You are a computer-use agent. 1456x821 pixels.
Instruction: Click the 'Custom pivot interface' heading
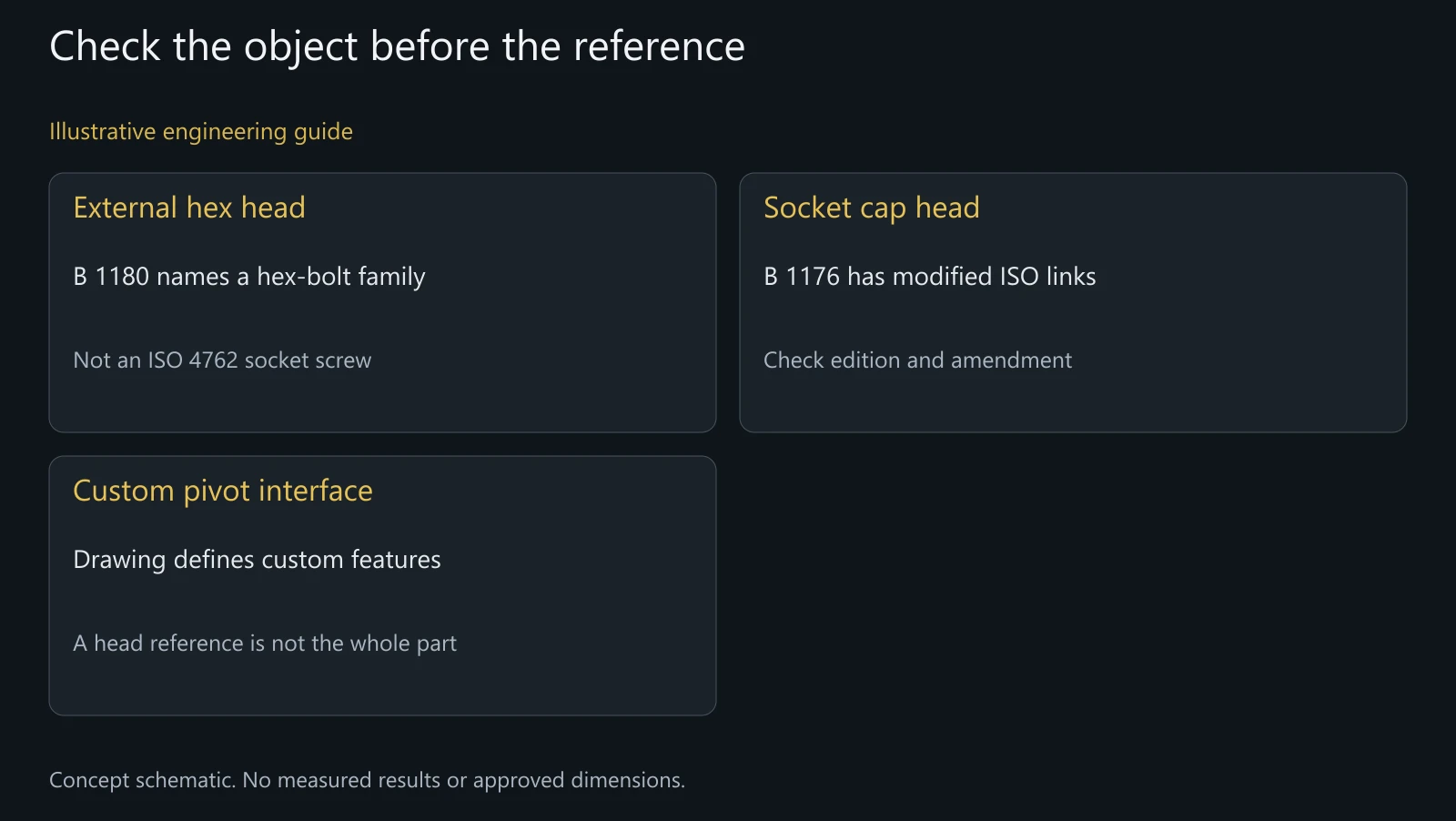point(223,492)
